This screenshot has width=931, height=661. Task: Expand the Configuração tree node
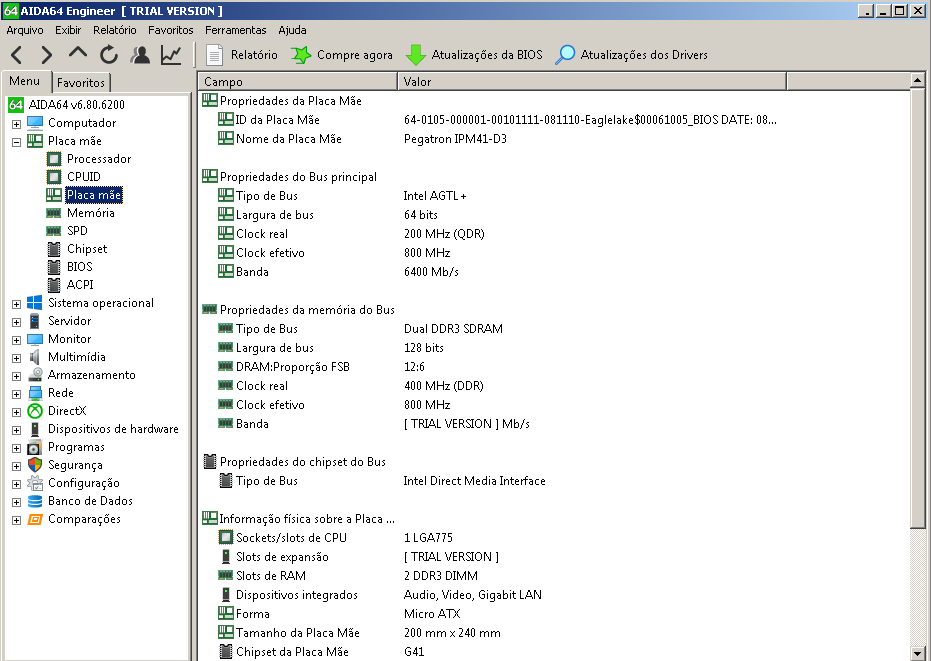tap(17, 484)
